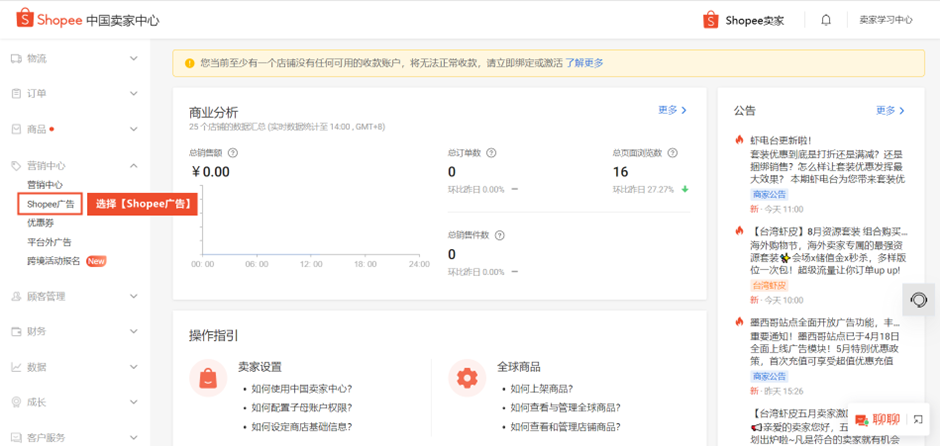This screenshot has width=940, height=446.
Task: Open 如何上架商品? guide
Action: pos(542,388)
